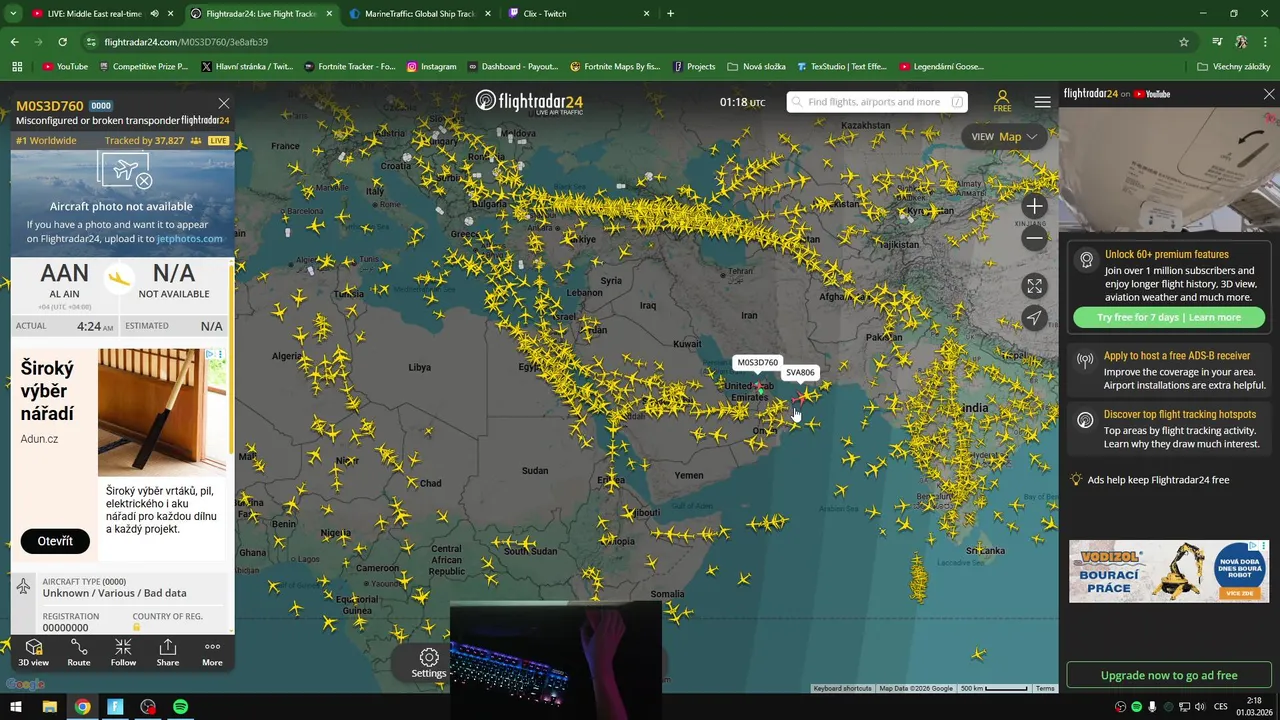Screen dimensions: 1280x720
Task: Open Spotify from the taskbar
Action: click(x=180, y=707)
